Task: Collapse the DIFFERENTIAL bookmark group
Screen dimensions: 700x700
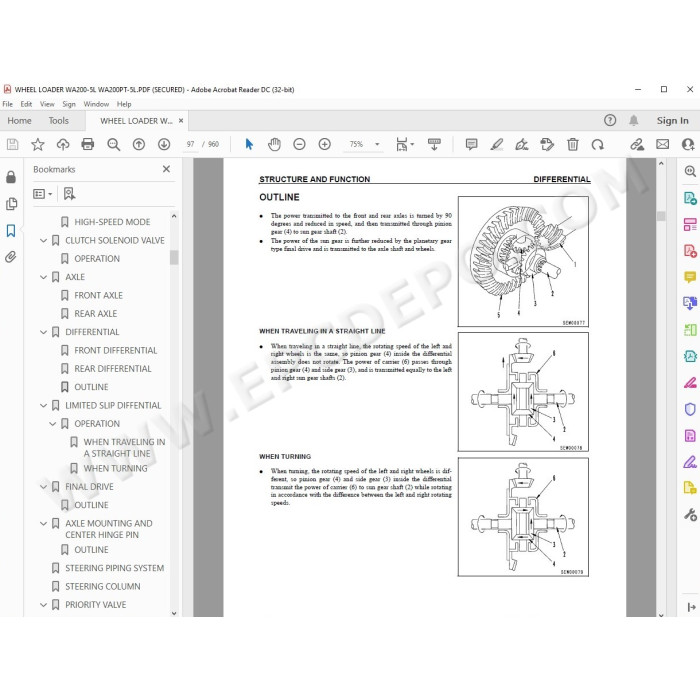Action: click(x=43, y=332)
